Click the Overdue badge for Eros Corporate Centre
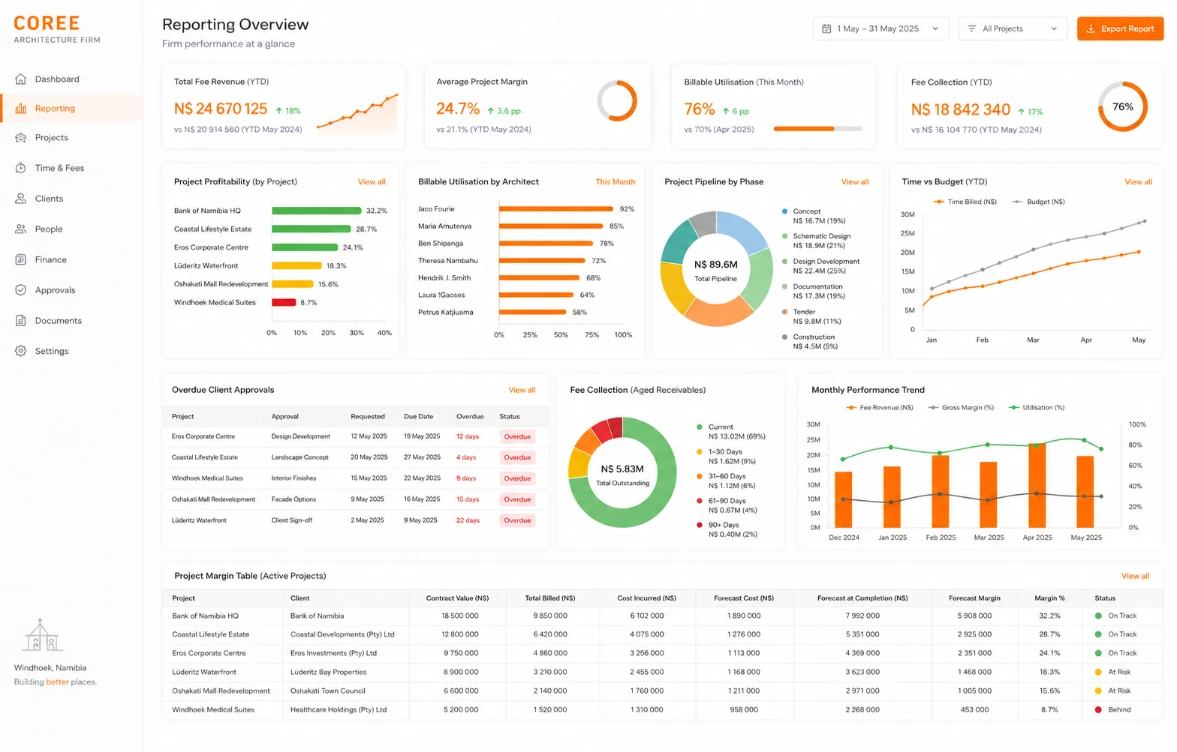This screenshot has width=1177, height=752. (x=517, y=437)
